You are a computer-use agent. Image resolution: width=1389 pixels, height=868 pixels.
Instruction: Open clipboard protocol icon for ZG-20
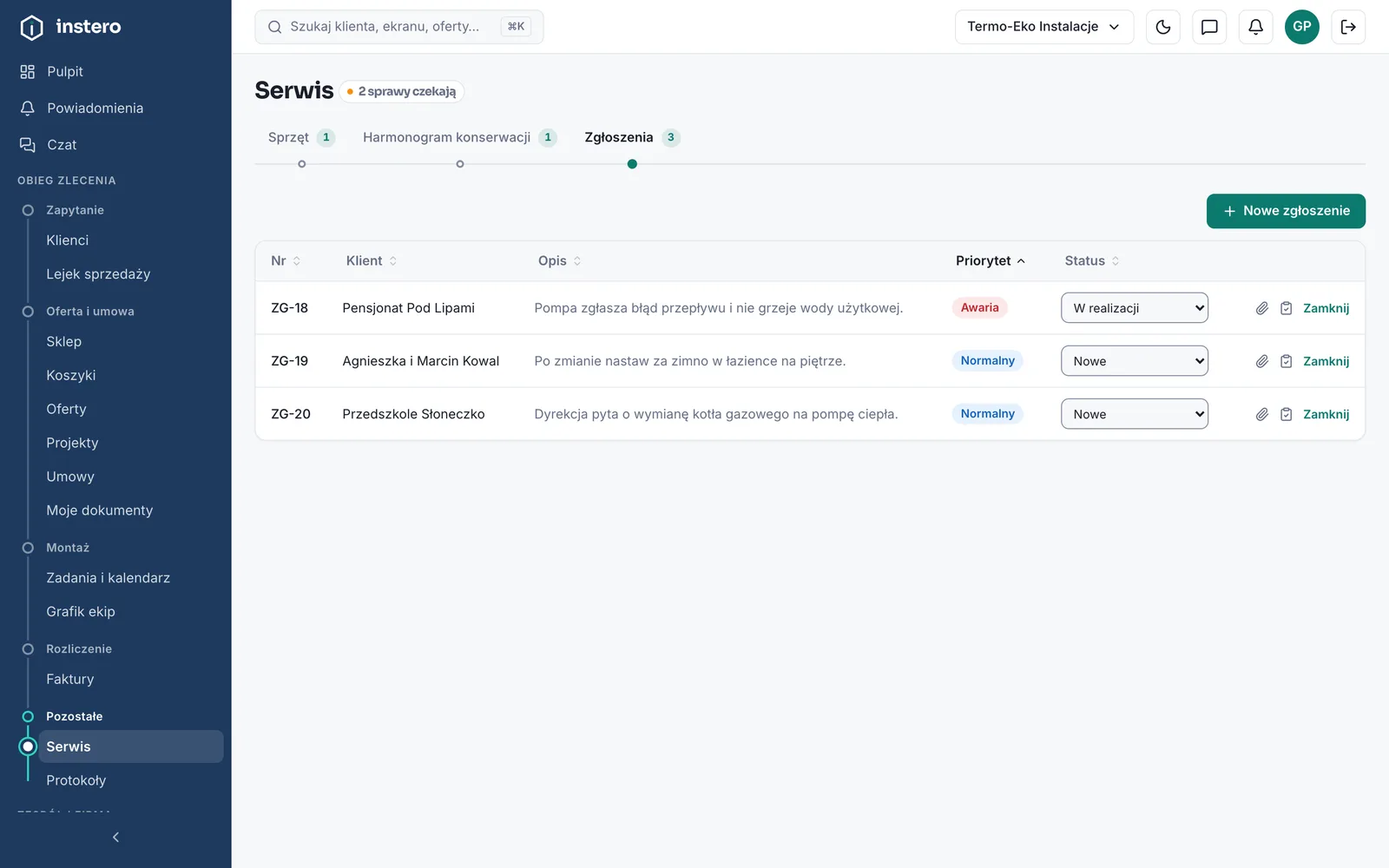tap(1287, 414)
